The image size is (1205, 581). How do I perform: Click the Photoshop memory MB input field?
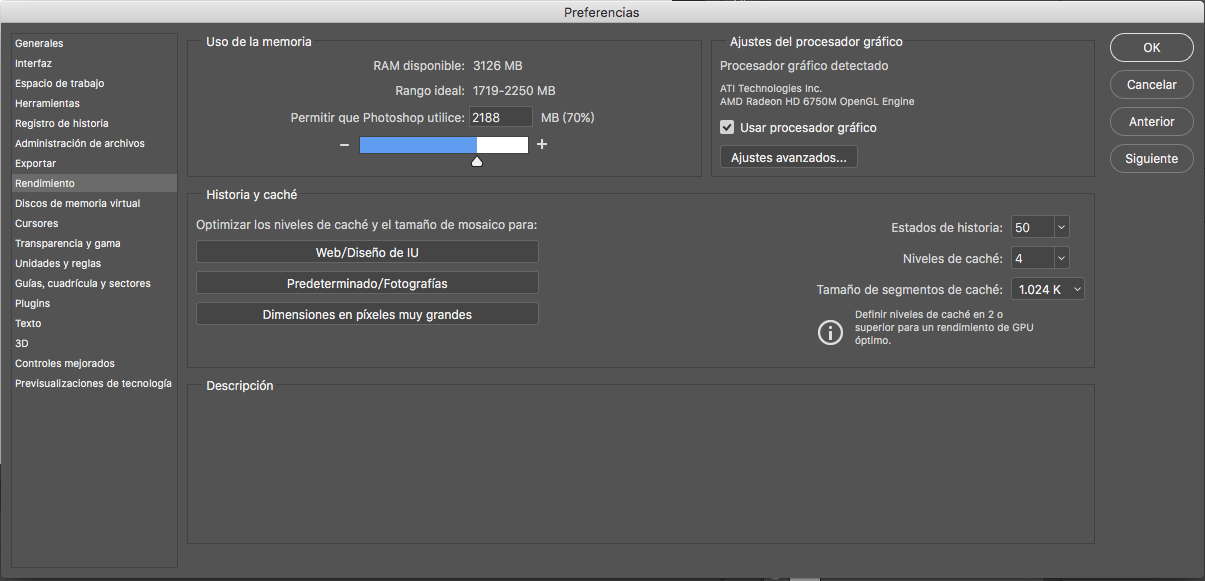[501, 117]
